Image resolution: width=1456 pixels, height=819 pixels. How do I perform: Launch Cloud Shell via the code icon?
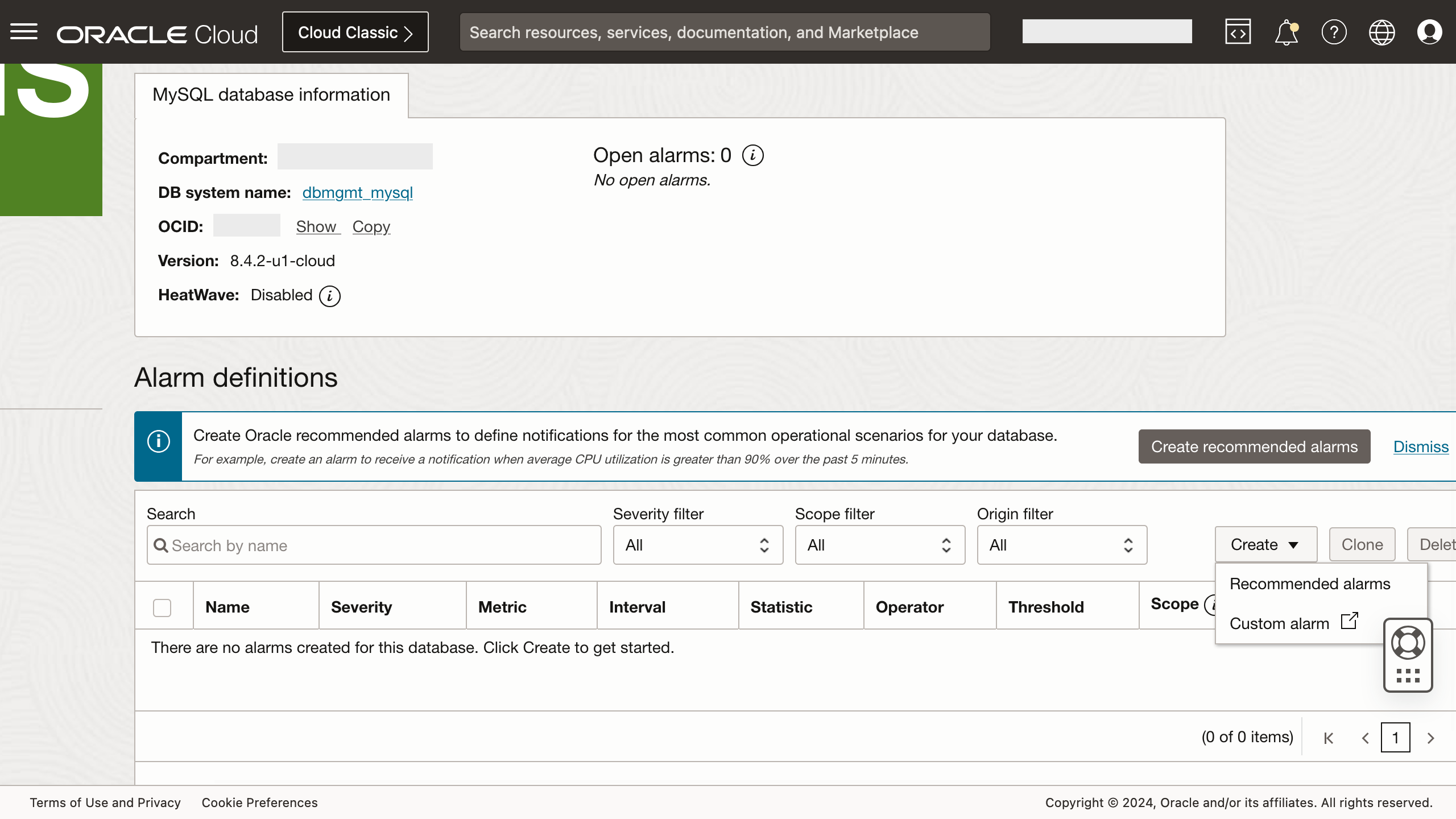click(1238, 31)
